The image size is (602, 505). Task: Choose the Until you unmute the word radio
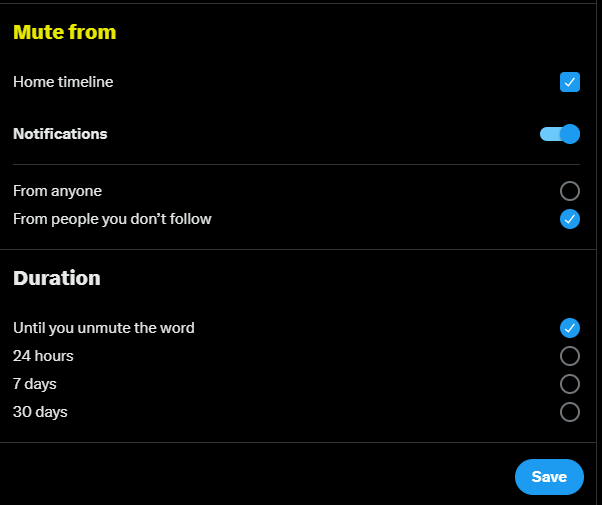tap(570, 327)
